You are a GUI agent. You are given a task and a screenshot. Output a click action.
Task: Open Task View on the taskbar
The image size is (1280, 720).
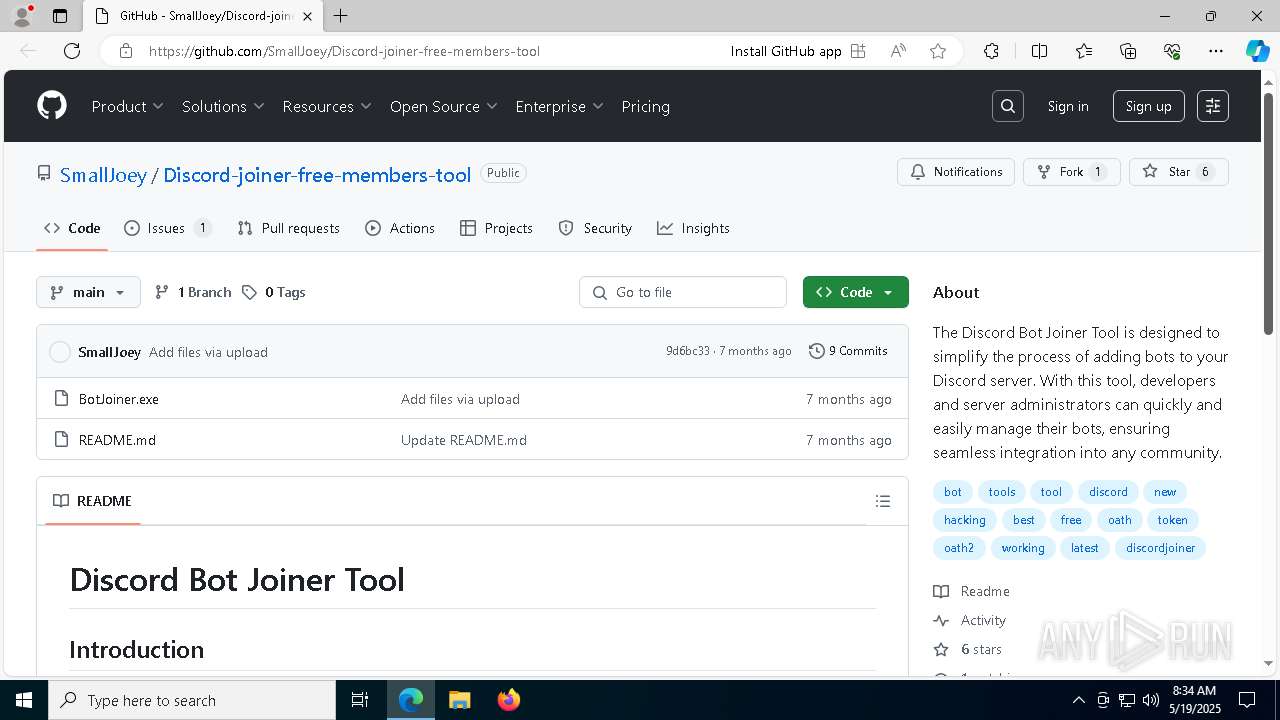coord(361,700)
